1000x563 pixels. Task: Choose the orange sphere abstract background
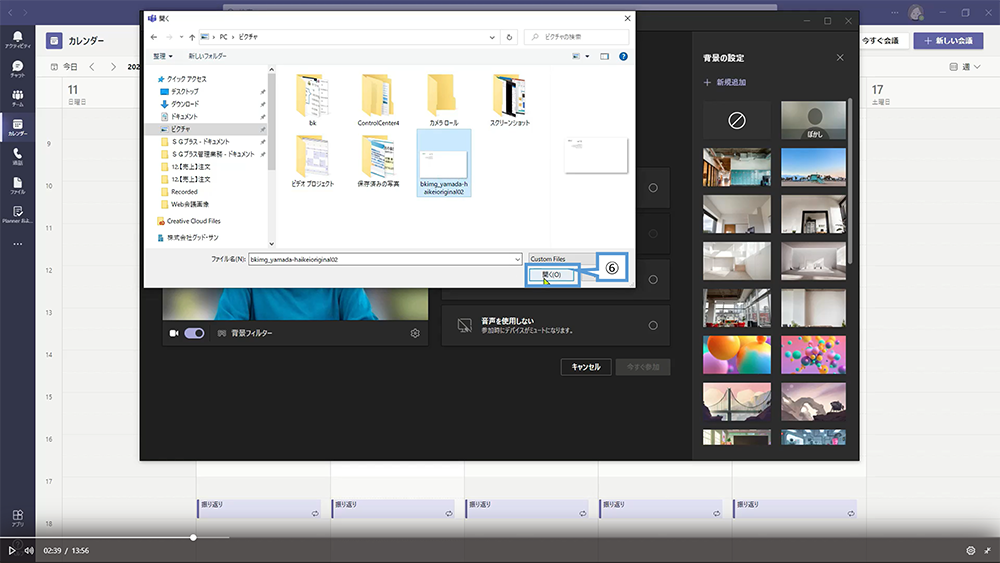[737, 355]
